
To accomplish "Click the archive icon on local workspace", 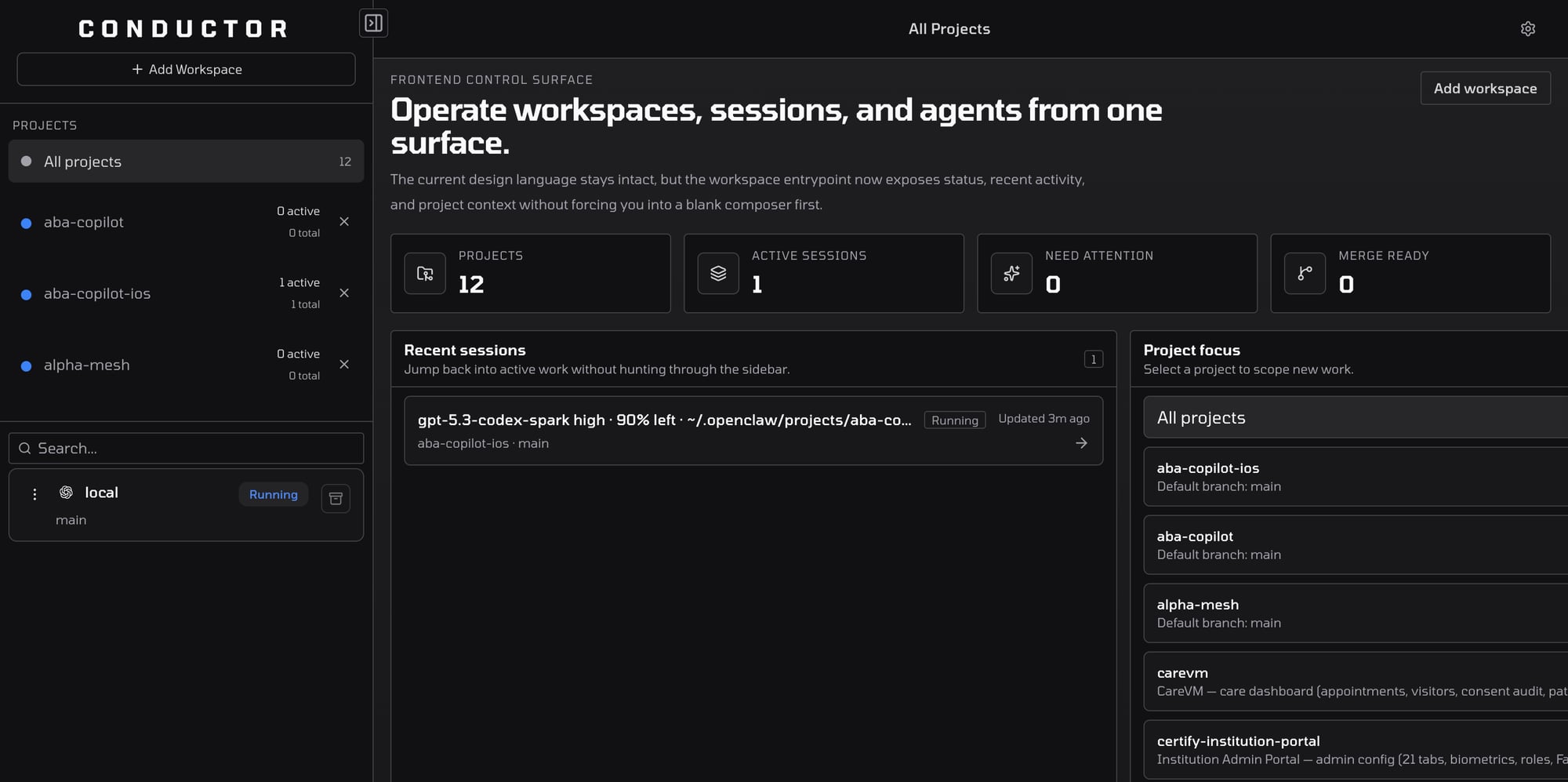I will 336,499.
